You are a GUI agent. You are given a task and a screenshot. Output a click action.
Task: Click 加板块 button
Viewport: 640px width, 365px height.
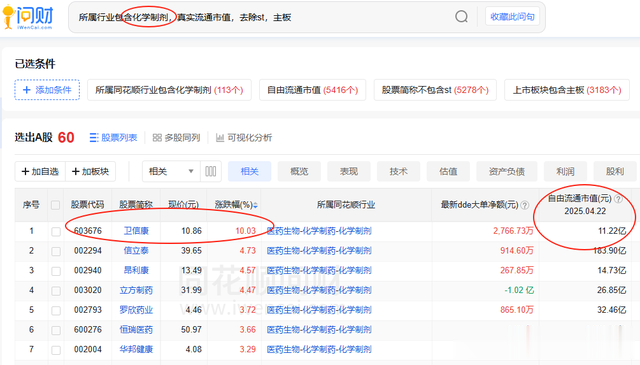(x=90, y=171)
